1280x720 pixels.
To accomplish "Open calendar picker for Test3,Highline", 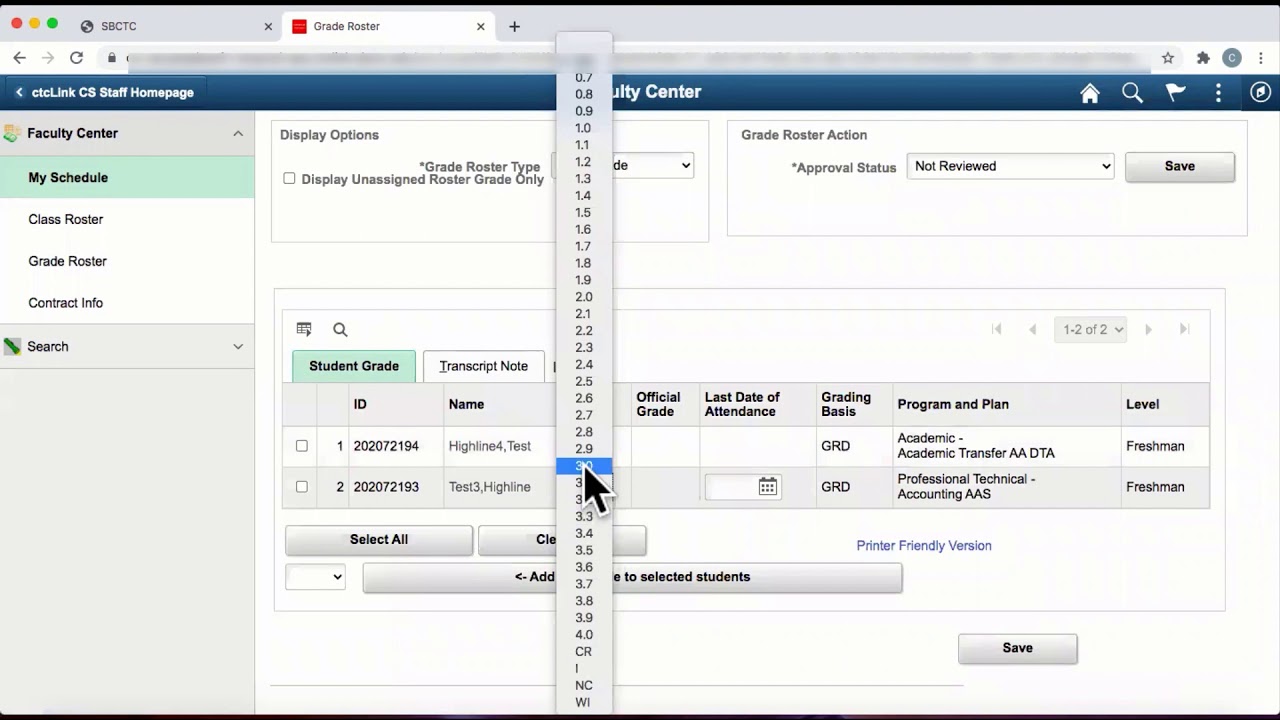I will (x=767, y=487).
